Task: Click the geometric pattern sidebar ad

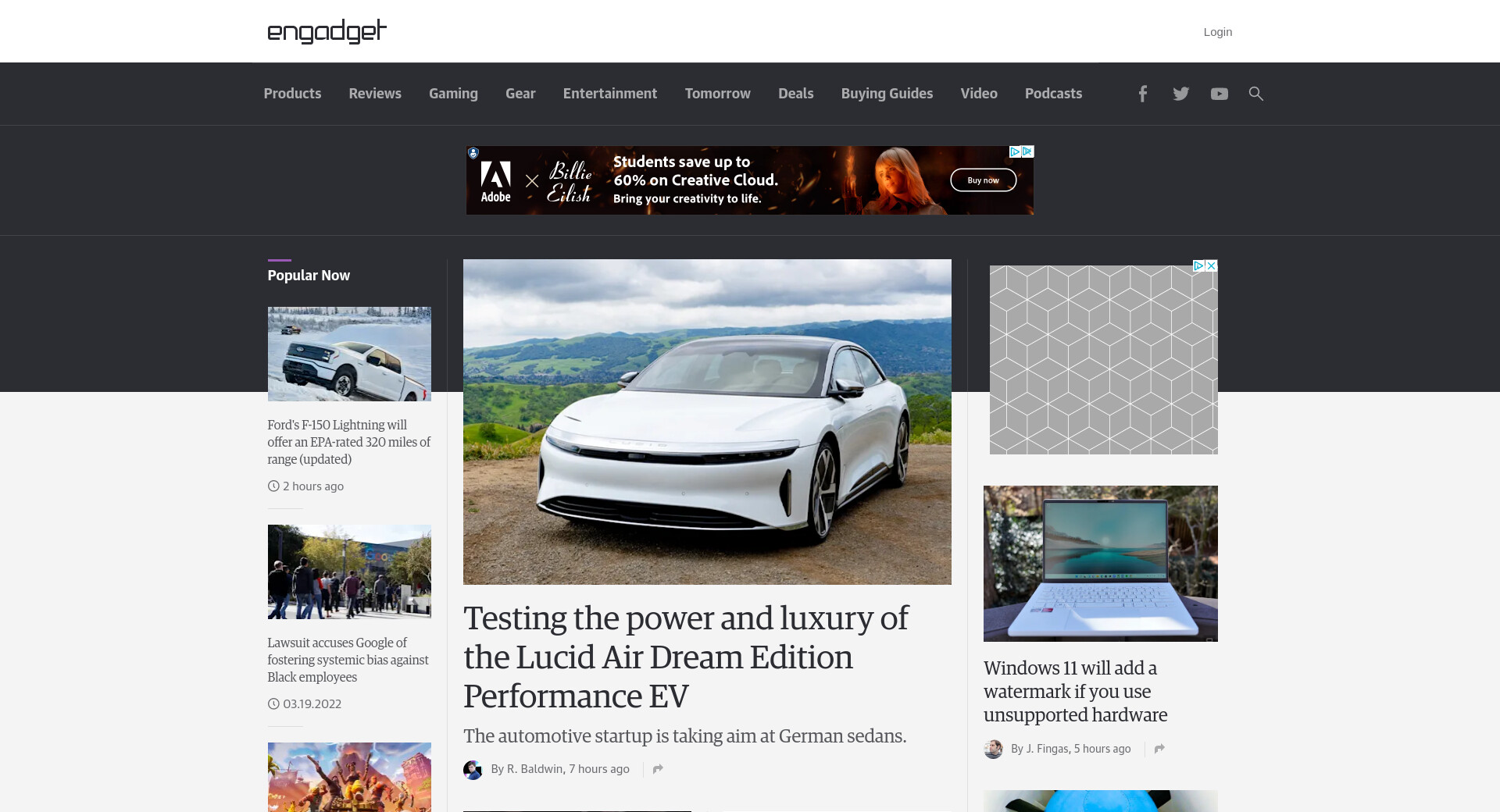Action: (x=1103, y=359)
